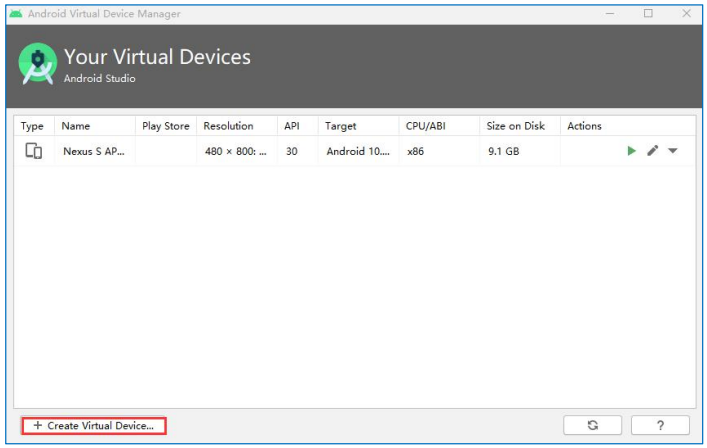Screen dimensions: 707x448
Task: Edit the Nexus S AVD with pencil icon
Action: coord(652,151)
